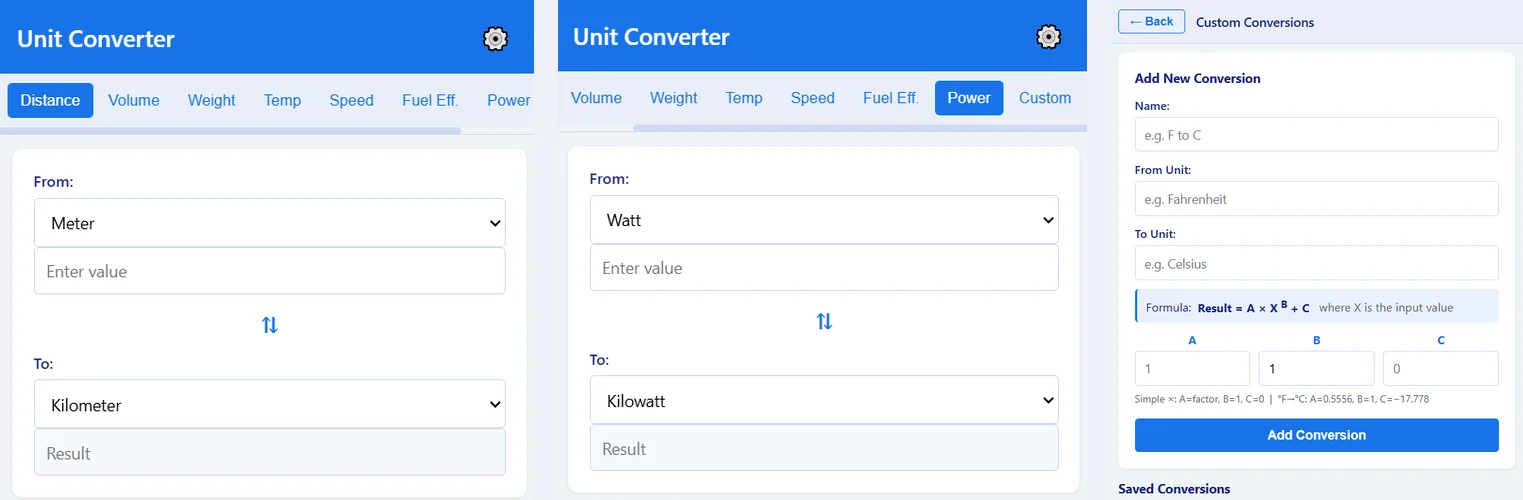Swap units arrows between Meter and Kilometer
Screen dimensions: 1523x500
click(270, 325)
